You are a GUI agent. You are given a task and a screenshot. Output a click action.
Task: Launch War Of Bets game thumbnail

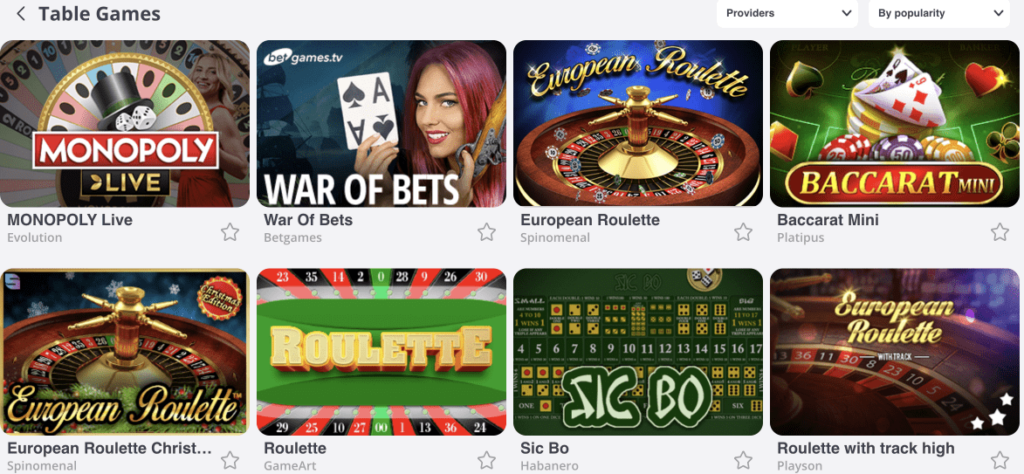click(381, 123)
